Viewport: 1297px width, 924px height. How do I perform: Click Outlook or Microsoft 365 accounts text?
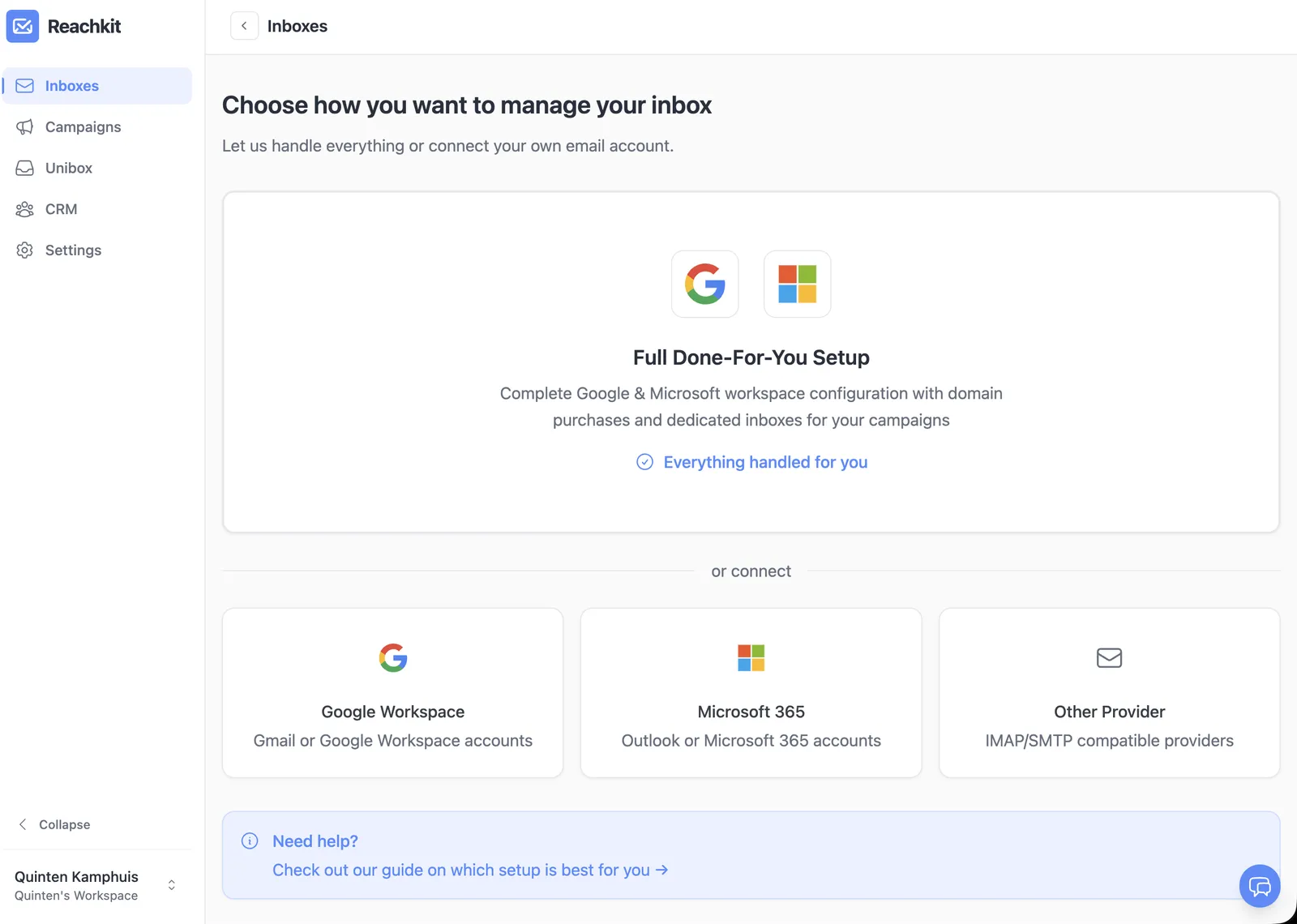(x=751, y=741)
